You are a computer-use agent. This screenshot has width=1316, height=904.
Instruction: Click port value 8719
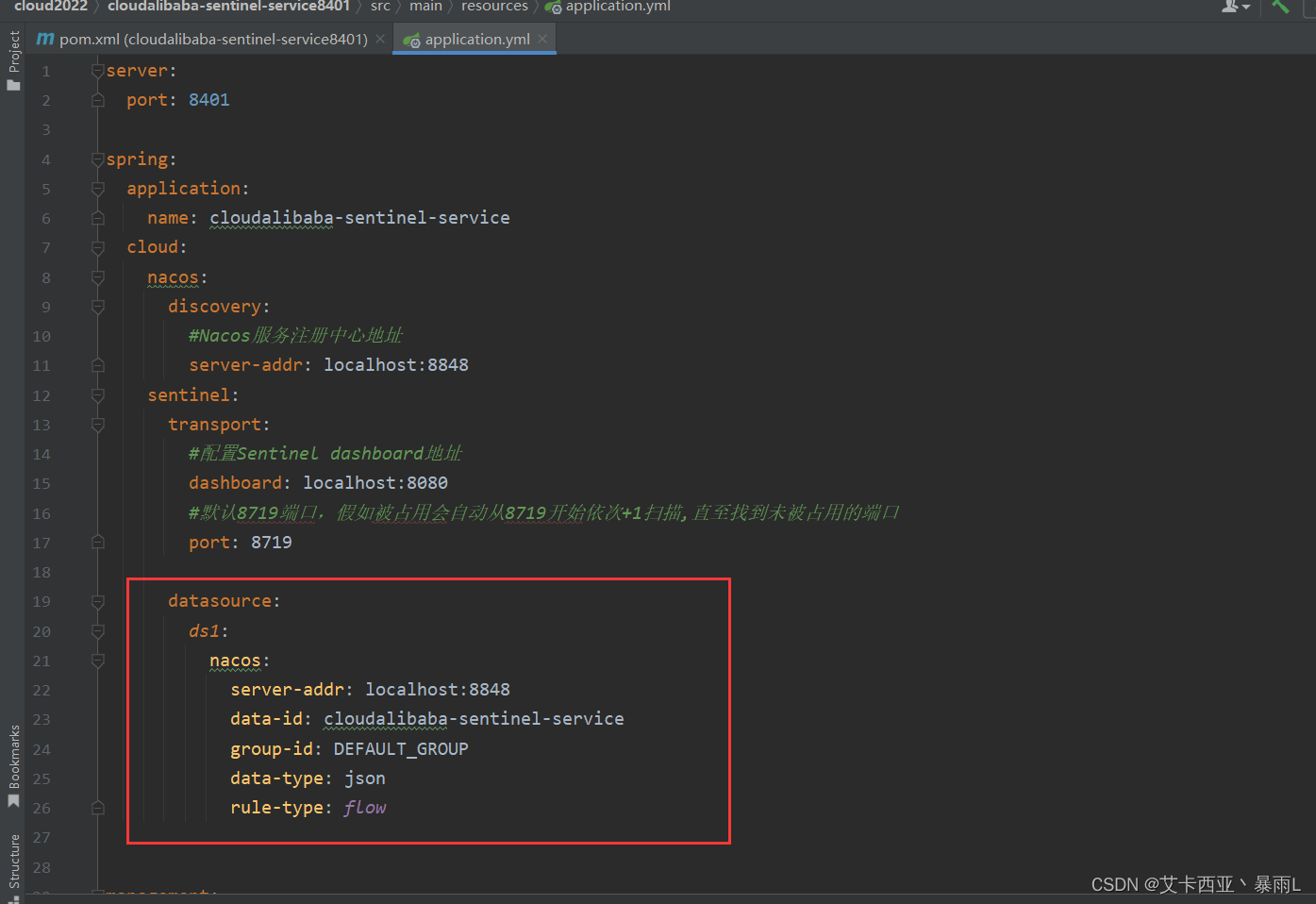coord(271,543)
